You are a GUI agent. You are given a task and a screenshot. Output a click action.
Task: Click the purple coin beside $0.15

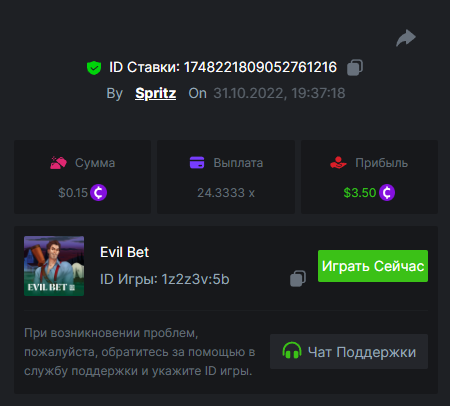[98, 192]
